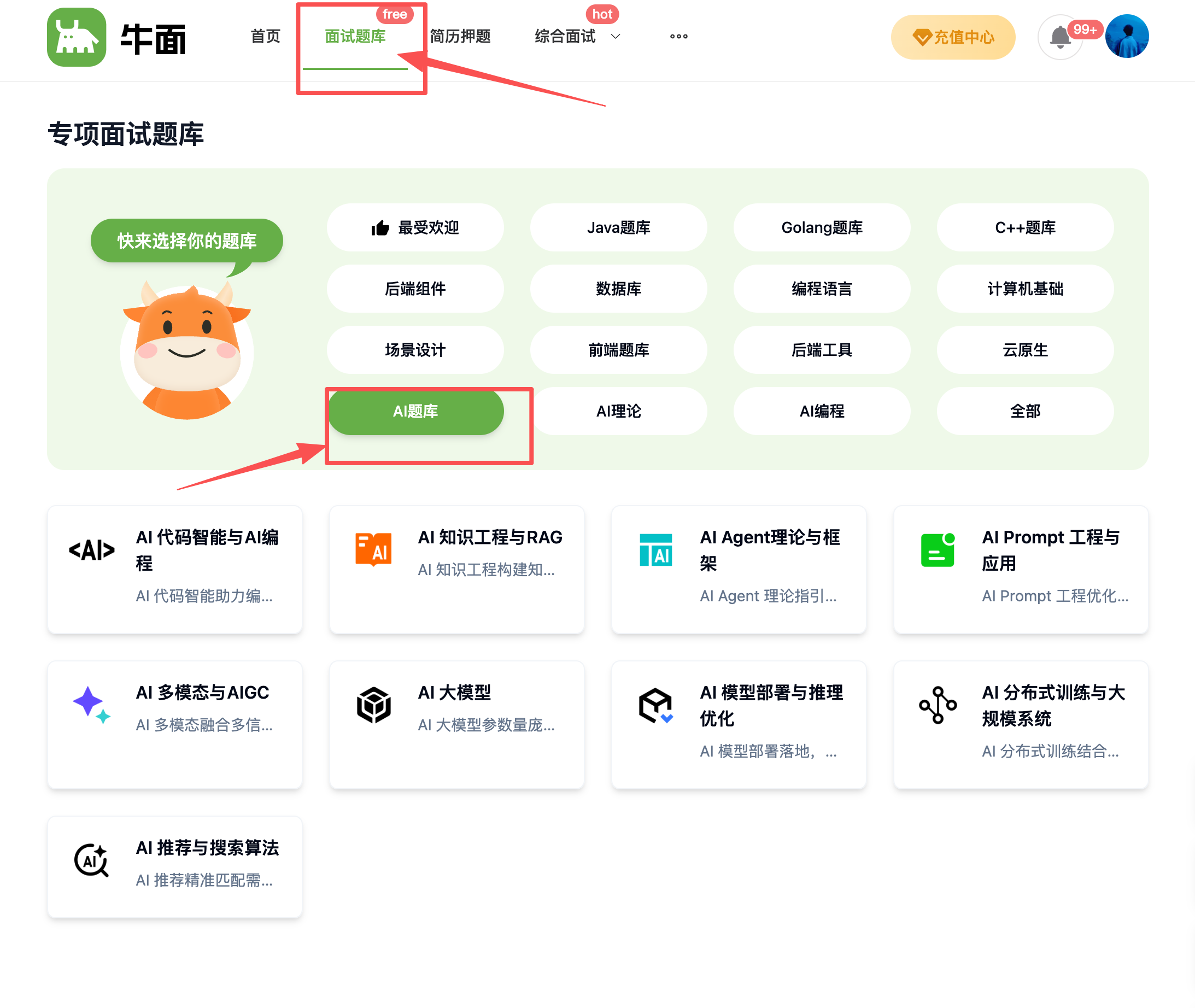
Task: Click the AI 代码智能 code bracket icon
Action: click(x=91, y=550)
